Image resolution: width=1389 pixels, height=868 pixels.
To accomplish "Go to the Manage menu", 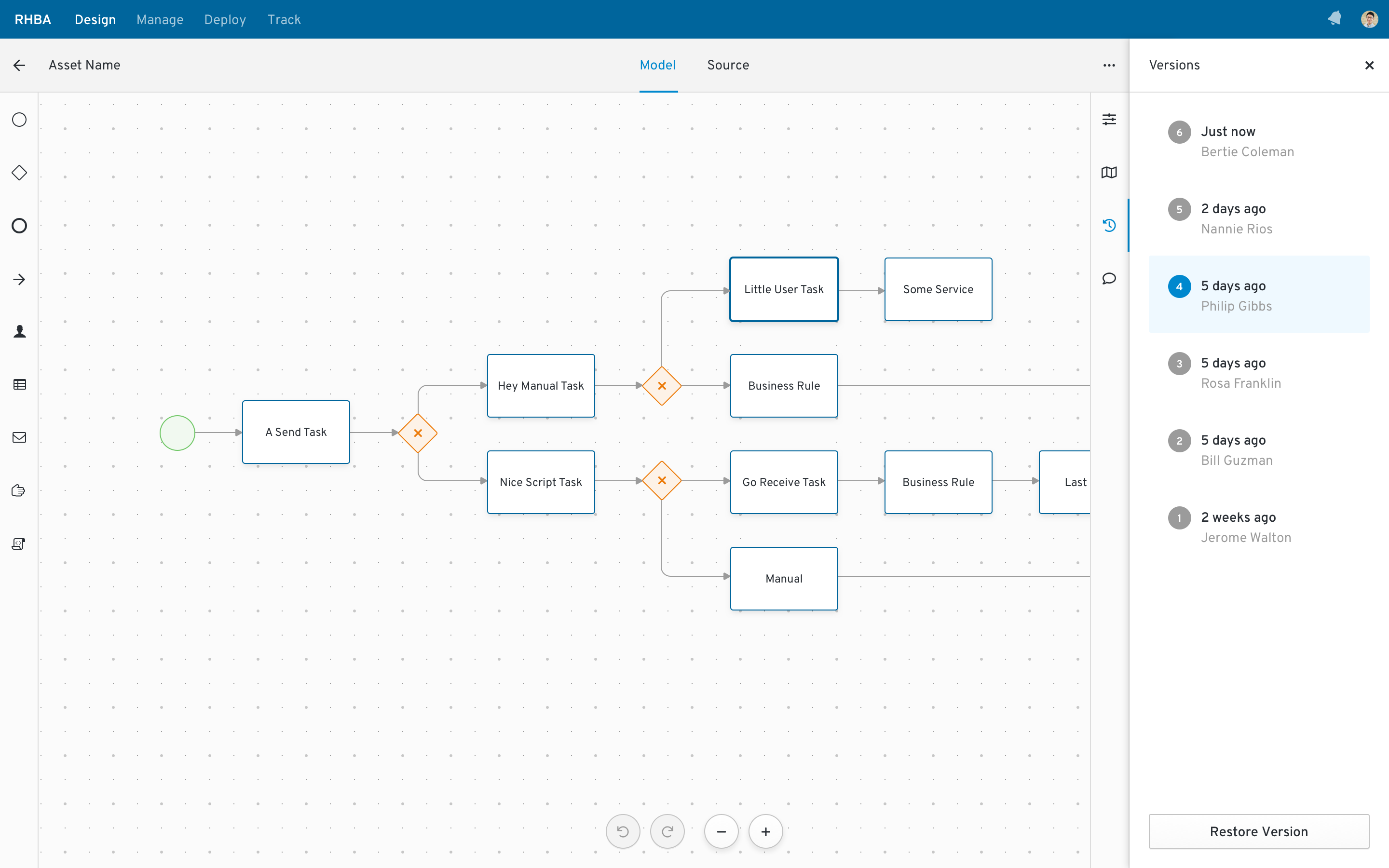I will pos(160,19).
